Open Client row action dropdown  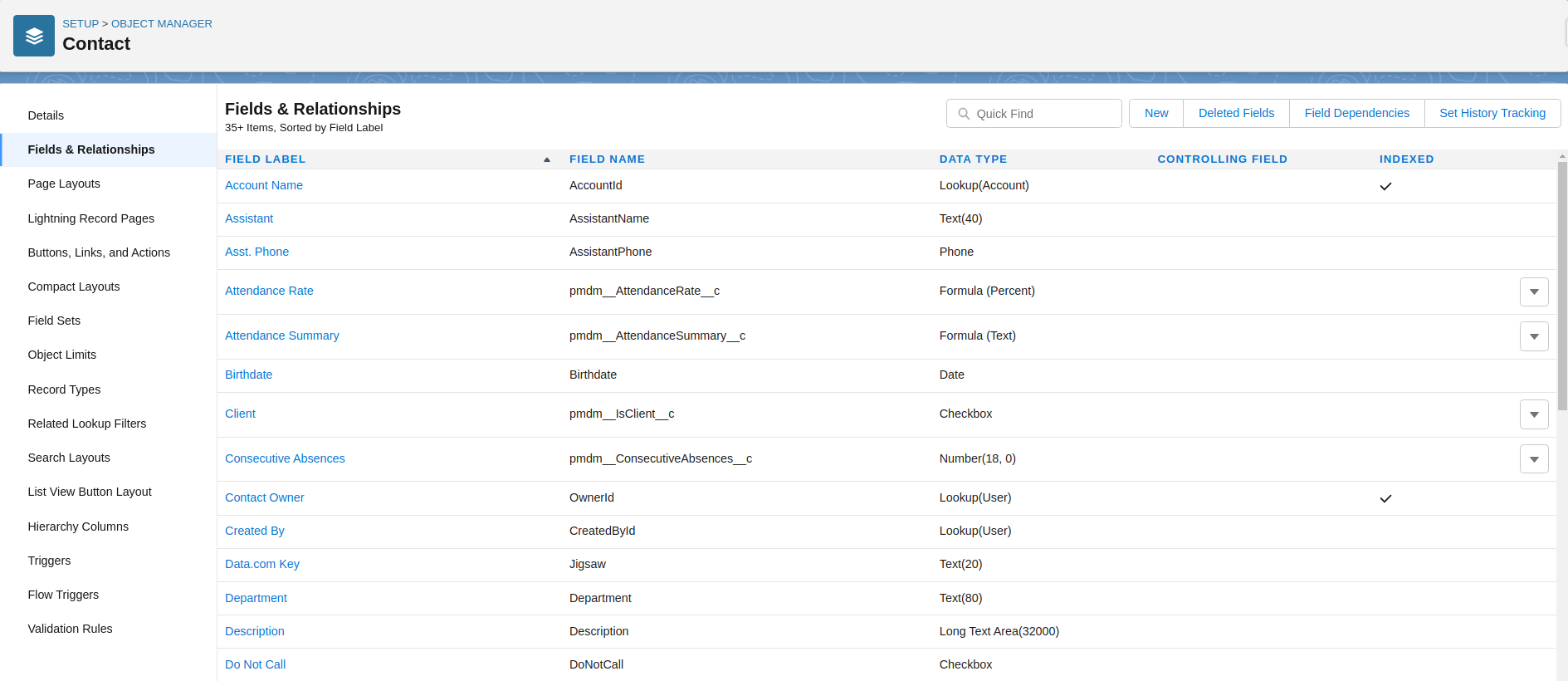pos(1534,414)
